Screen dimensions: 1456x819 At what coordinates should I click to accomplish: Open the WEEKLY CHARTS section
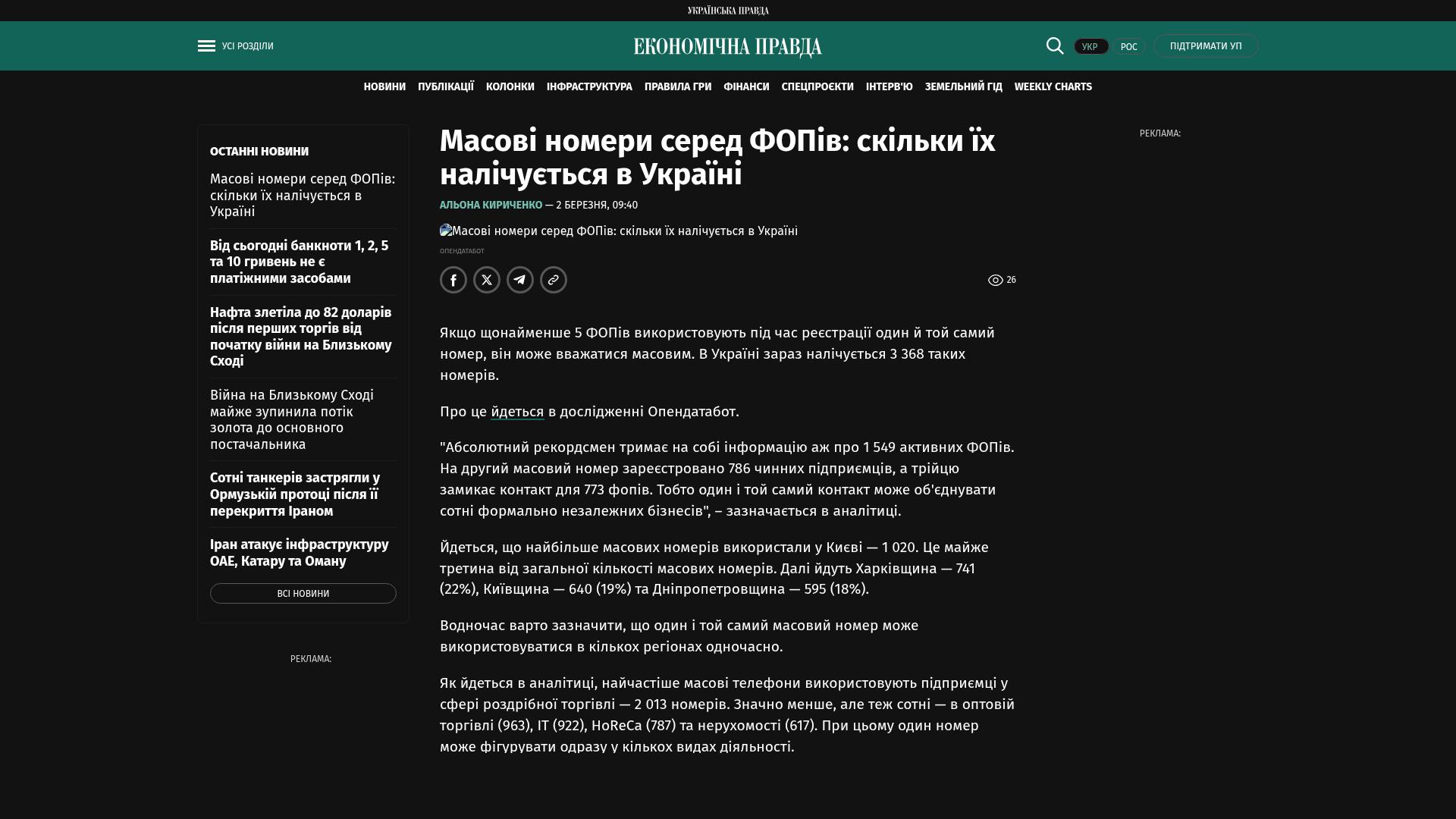point(1053,87)
